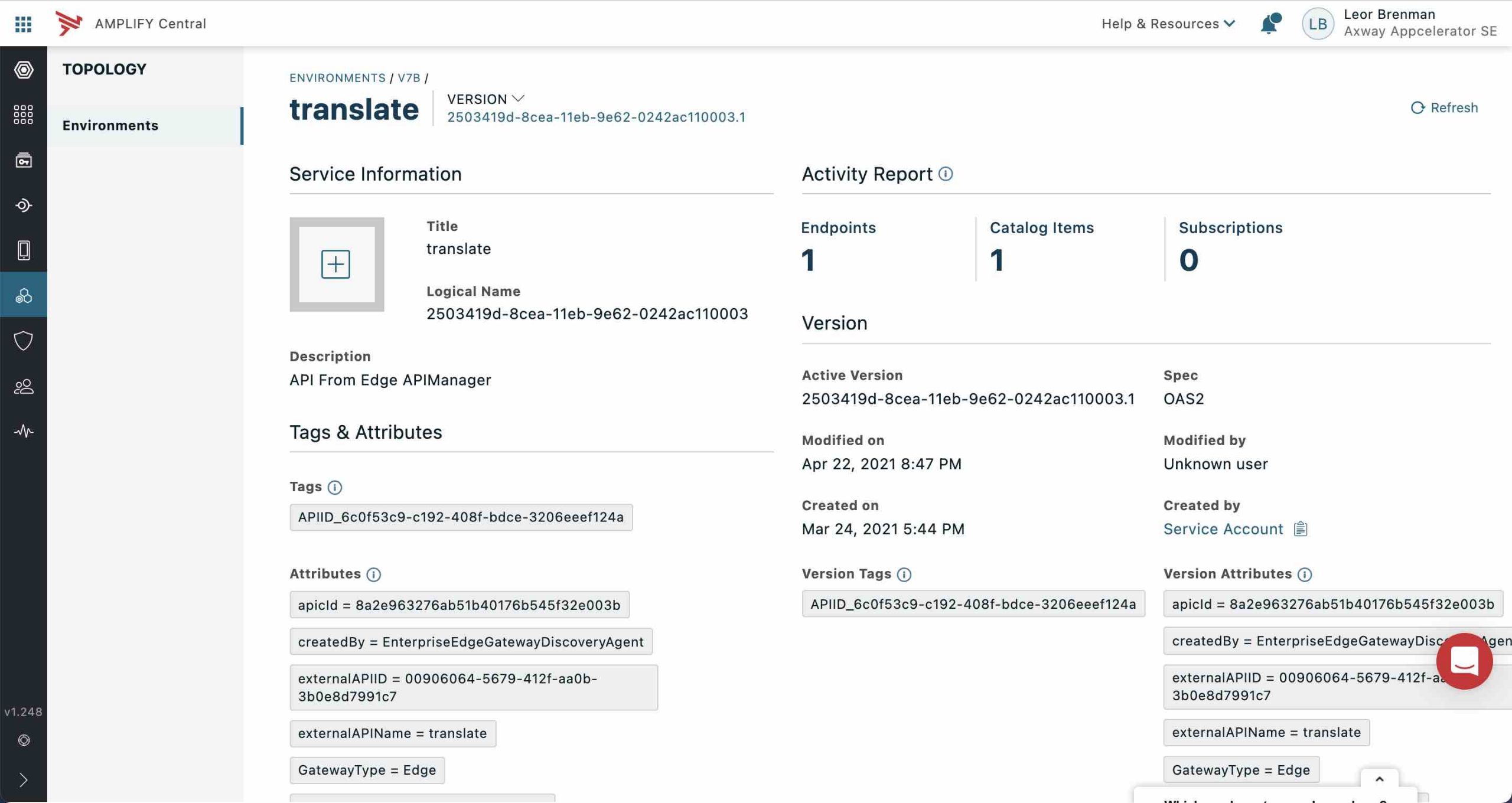Click createdBy attribute under Attributes
Image resolution: width=1512 pixels, height=803 pixels.
click(x=471, y=642)
